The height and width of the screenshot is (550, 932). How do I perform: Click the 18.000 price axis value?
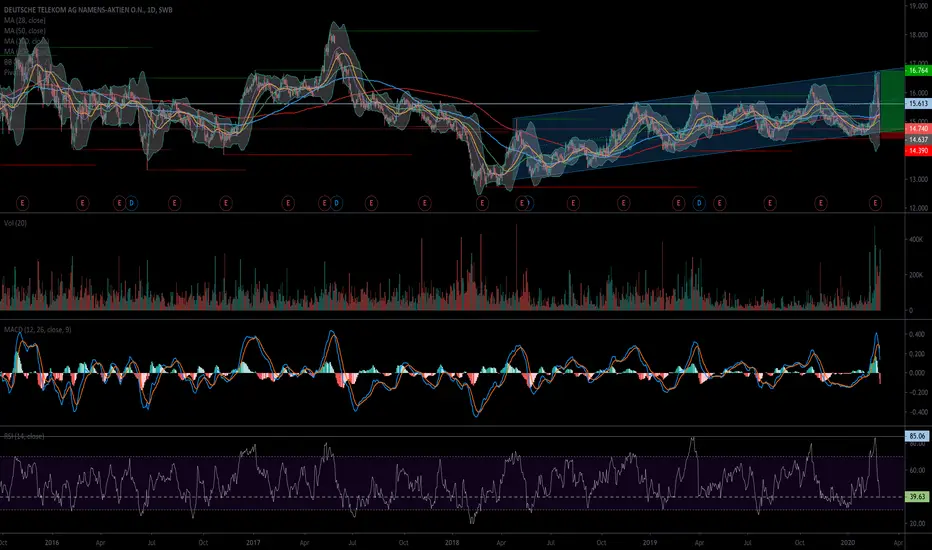tap(918, 35)
